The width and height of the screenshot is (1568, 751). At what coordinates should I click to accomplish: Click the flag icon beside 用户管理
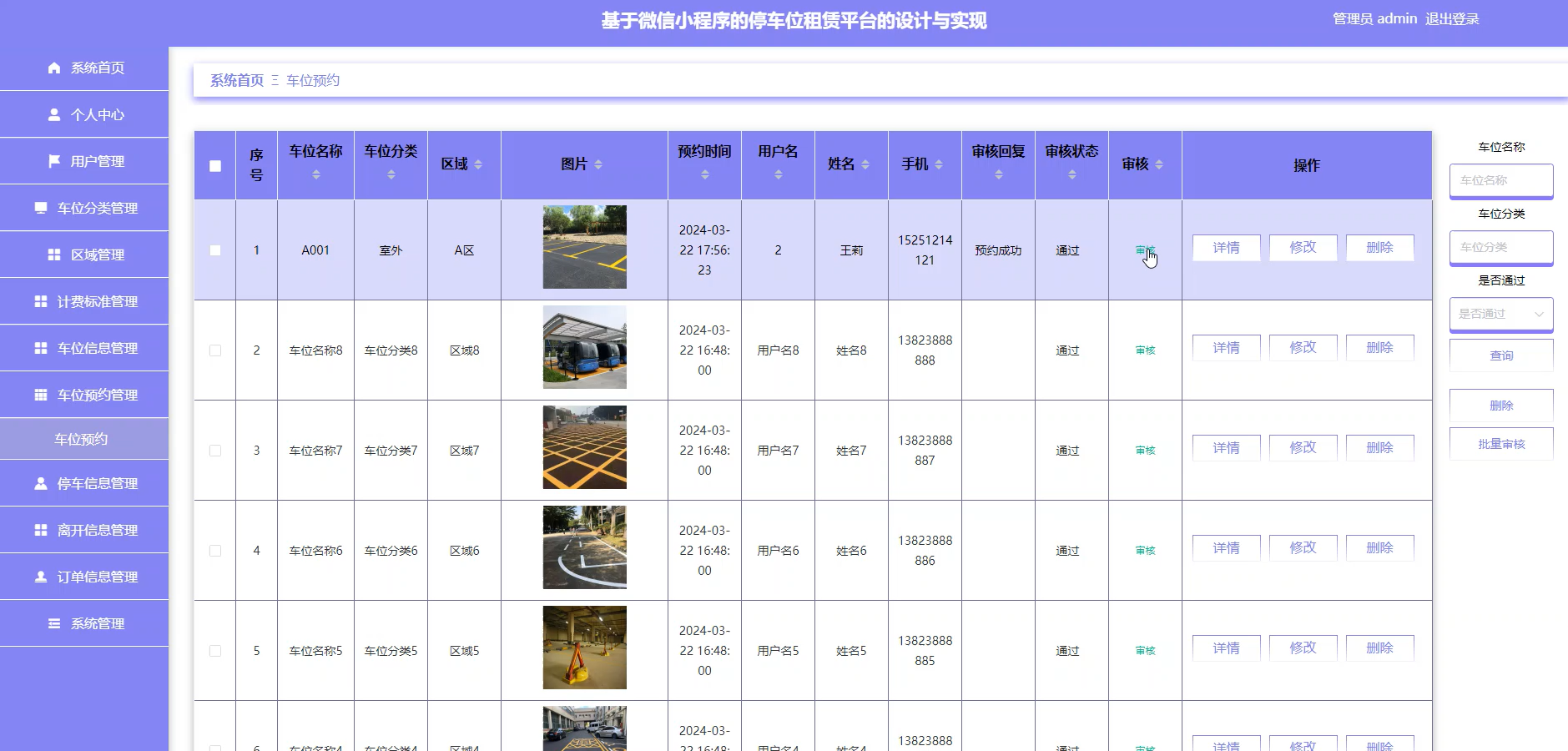54,161
